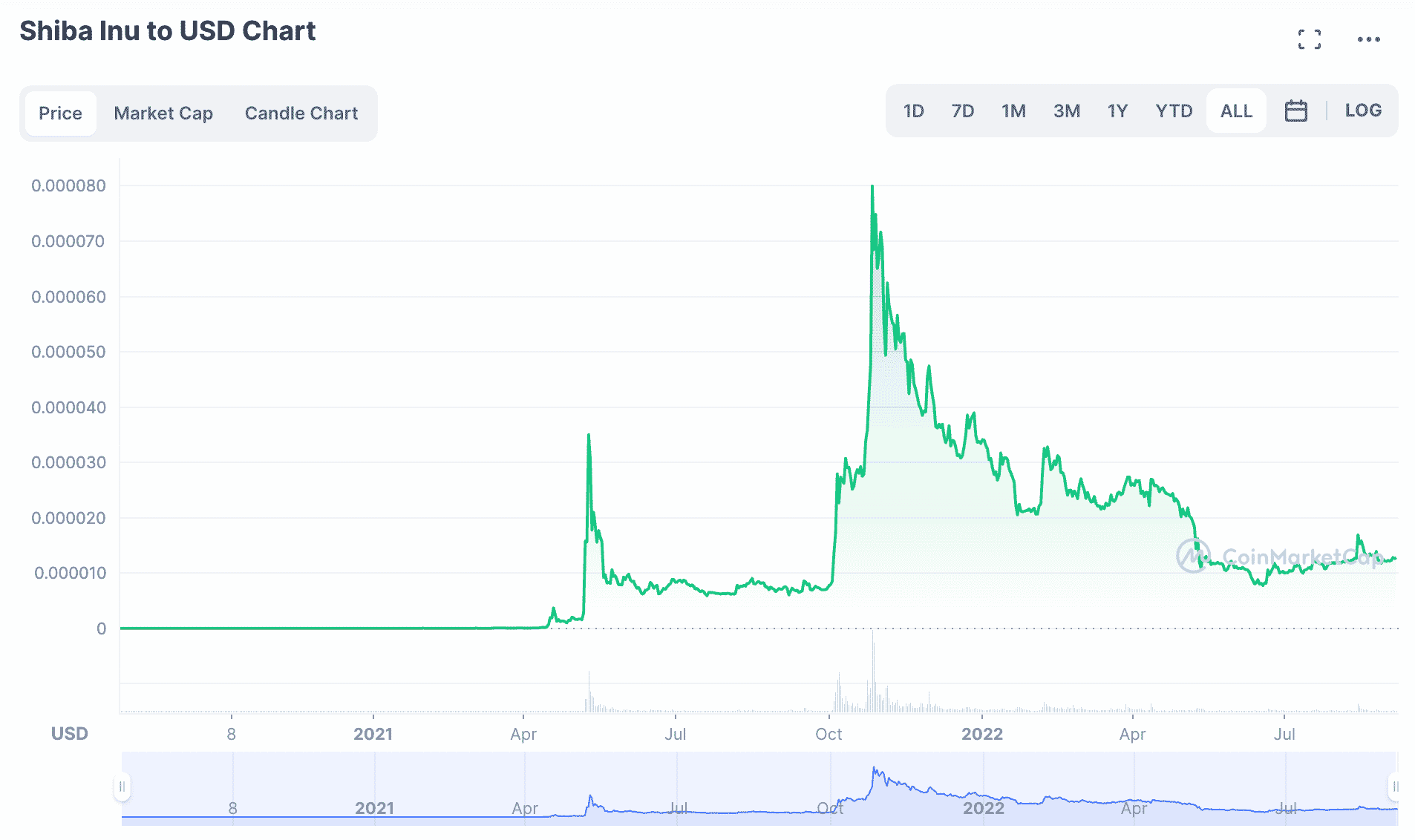The image size is (1415, 840).
Task: Switch to the Price tab
Action: coord(60,113)
